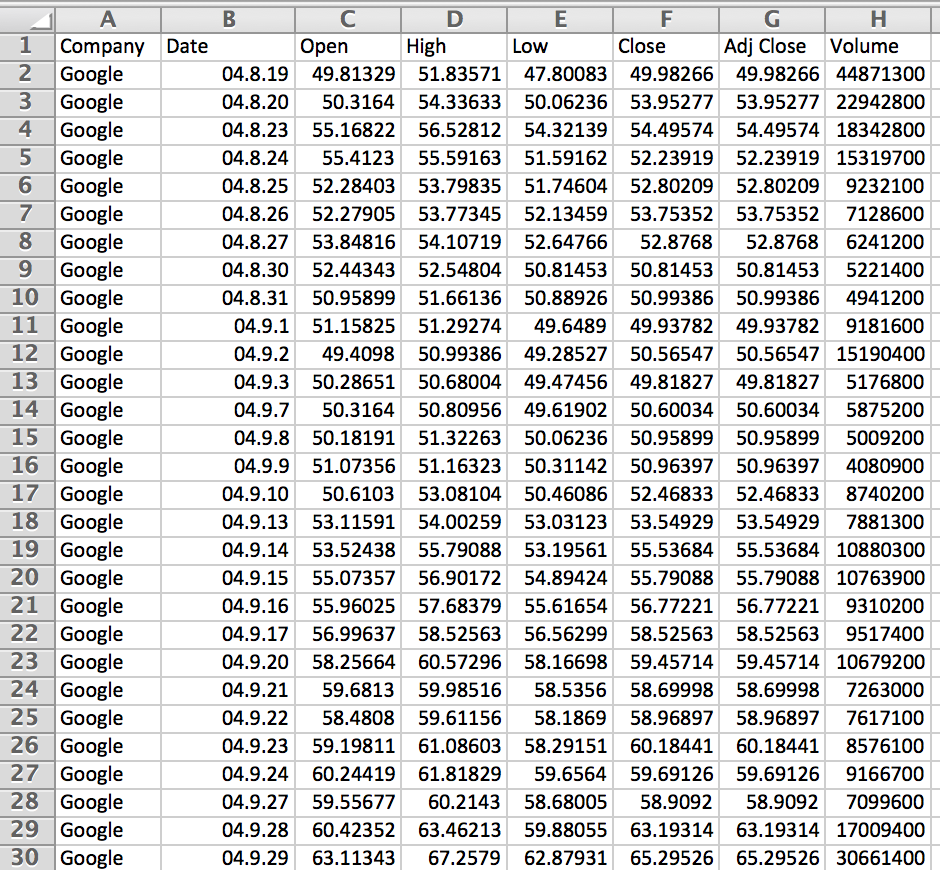Select row 30 header

tap(28, 858)
